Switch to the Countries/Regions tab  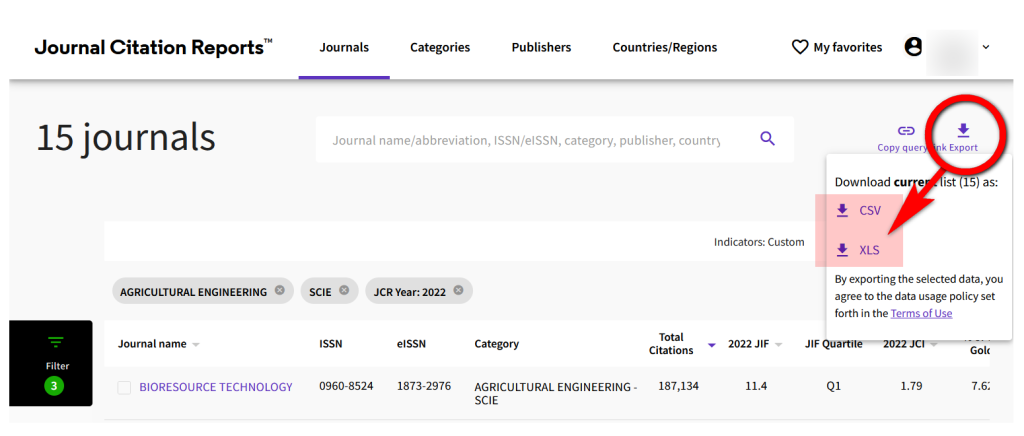coord(665,48)
